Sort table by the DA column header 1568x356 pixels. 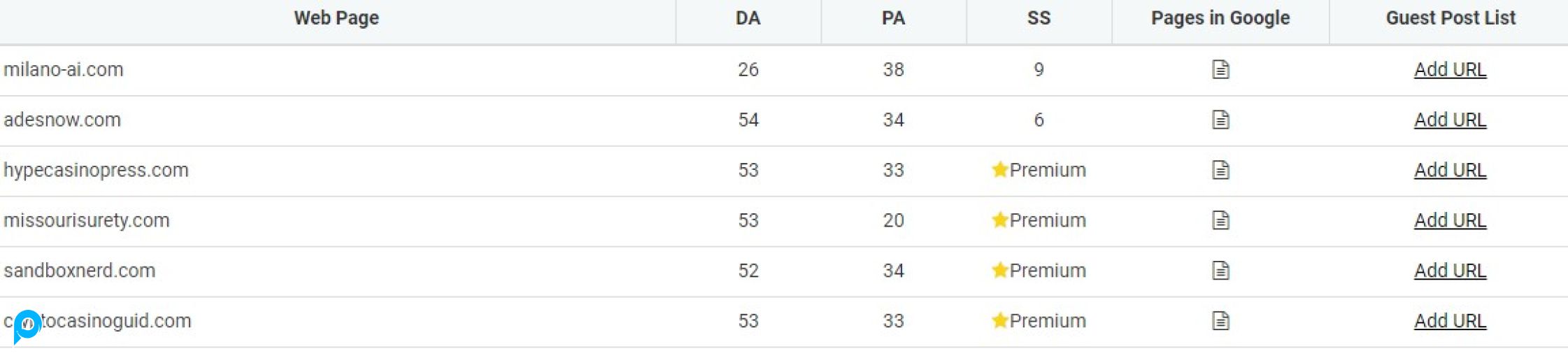pos(748,18)
